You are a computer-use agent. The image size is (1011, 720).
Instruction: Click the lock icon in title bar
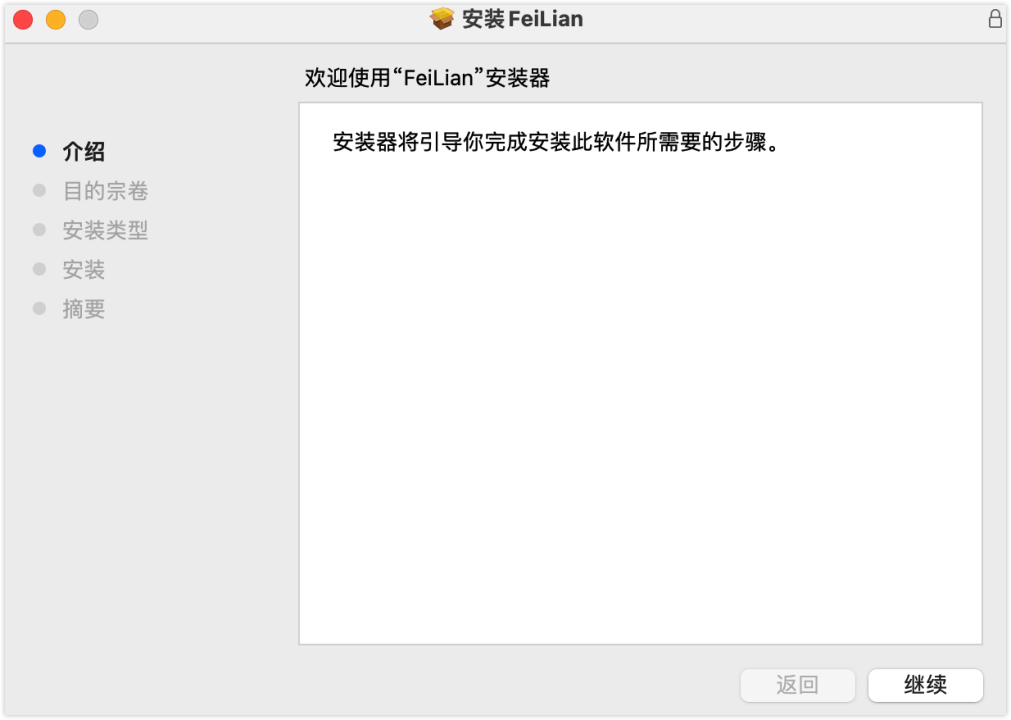tap(995, 19)
